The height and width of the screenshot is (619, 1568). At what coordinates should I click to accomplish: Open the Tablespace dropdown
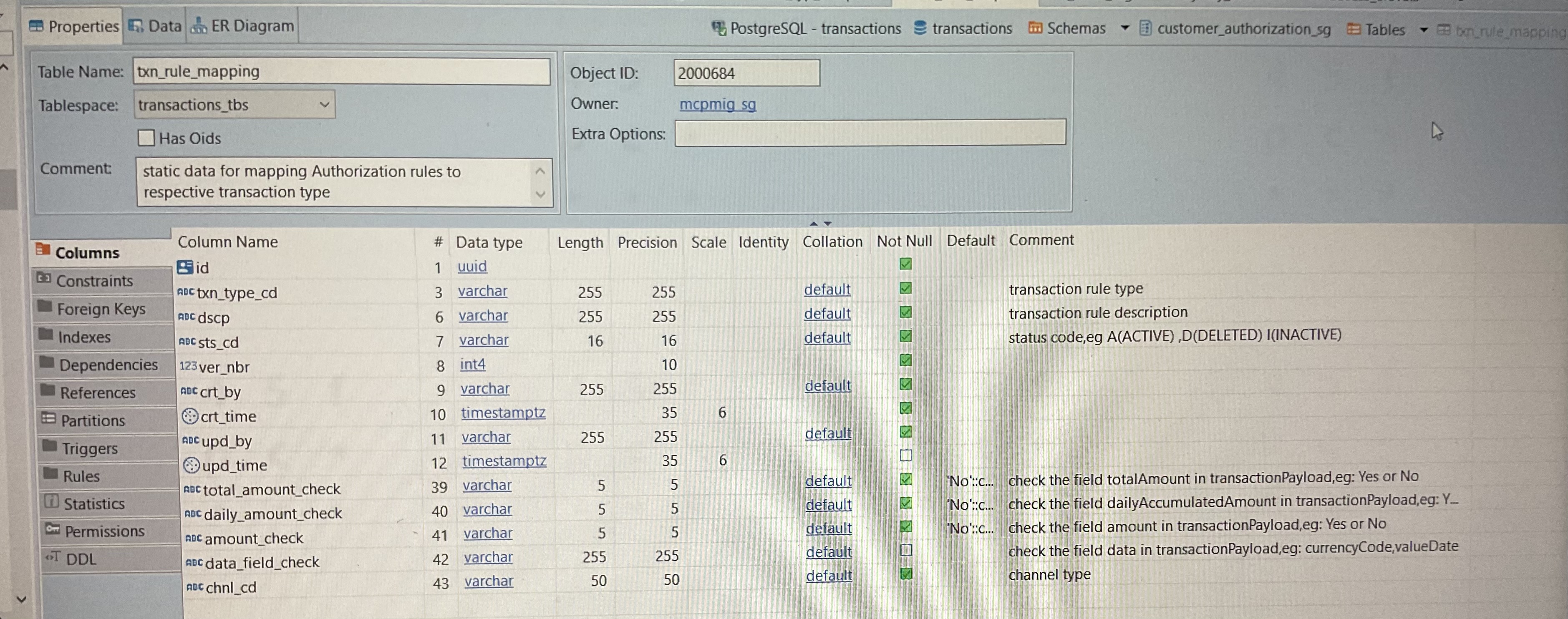[325, 105]
